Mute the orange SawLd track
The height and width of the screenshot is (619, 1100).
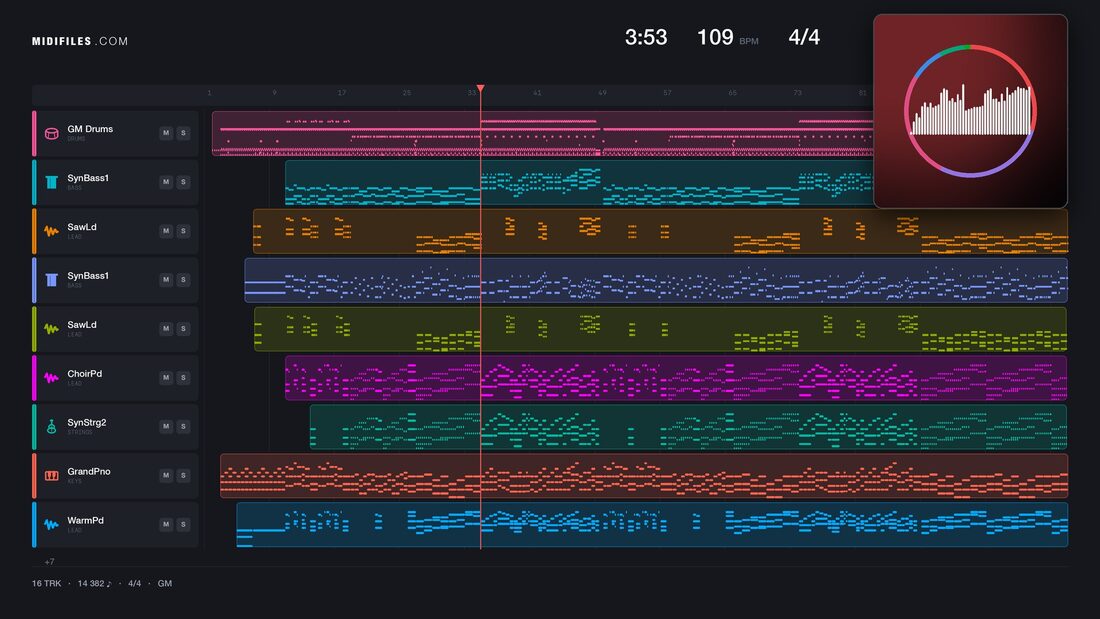(166, 231)
